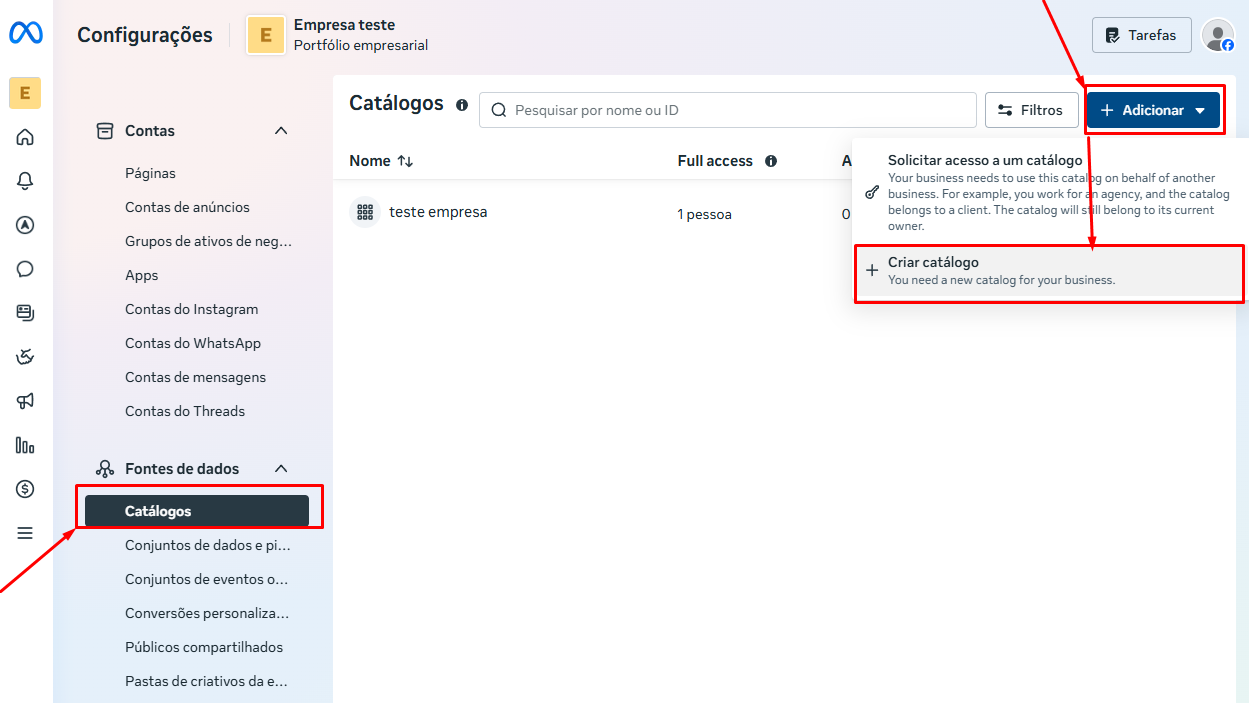Open the dollar billing icon
1249x703 pixels.
tap(25, 489)
